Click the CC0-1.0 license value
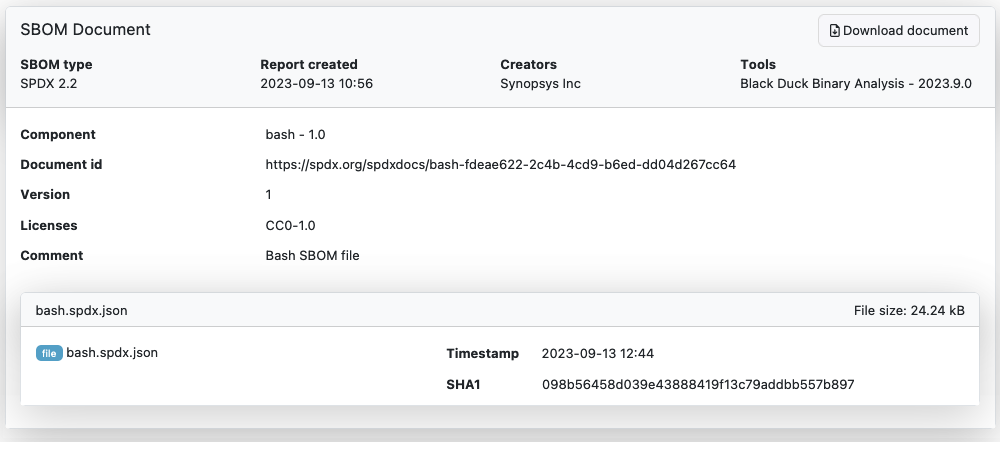The image size is (1004, 462). coord(290,225)
